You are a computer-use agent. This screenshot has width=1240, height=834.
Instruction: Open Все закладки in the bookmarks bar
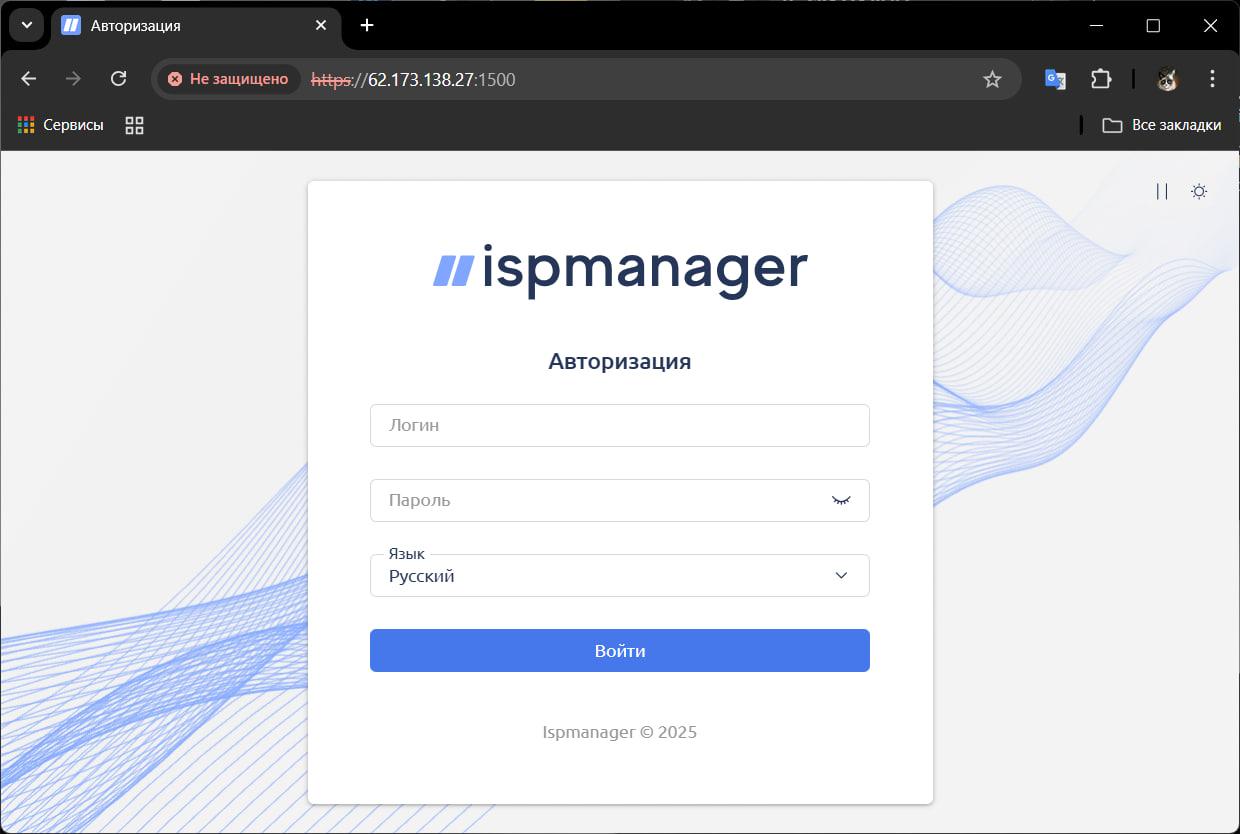pos(1164,125)
